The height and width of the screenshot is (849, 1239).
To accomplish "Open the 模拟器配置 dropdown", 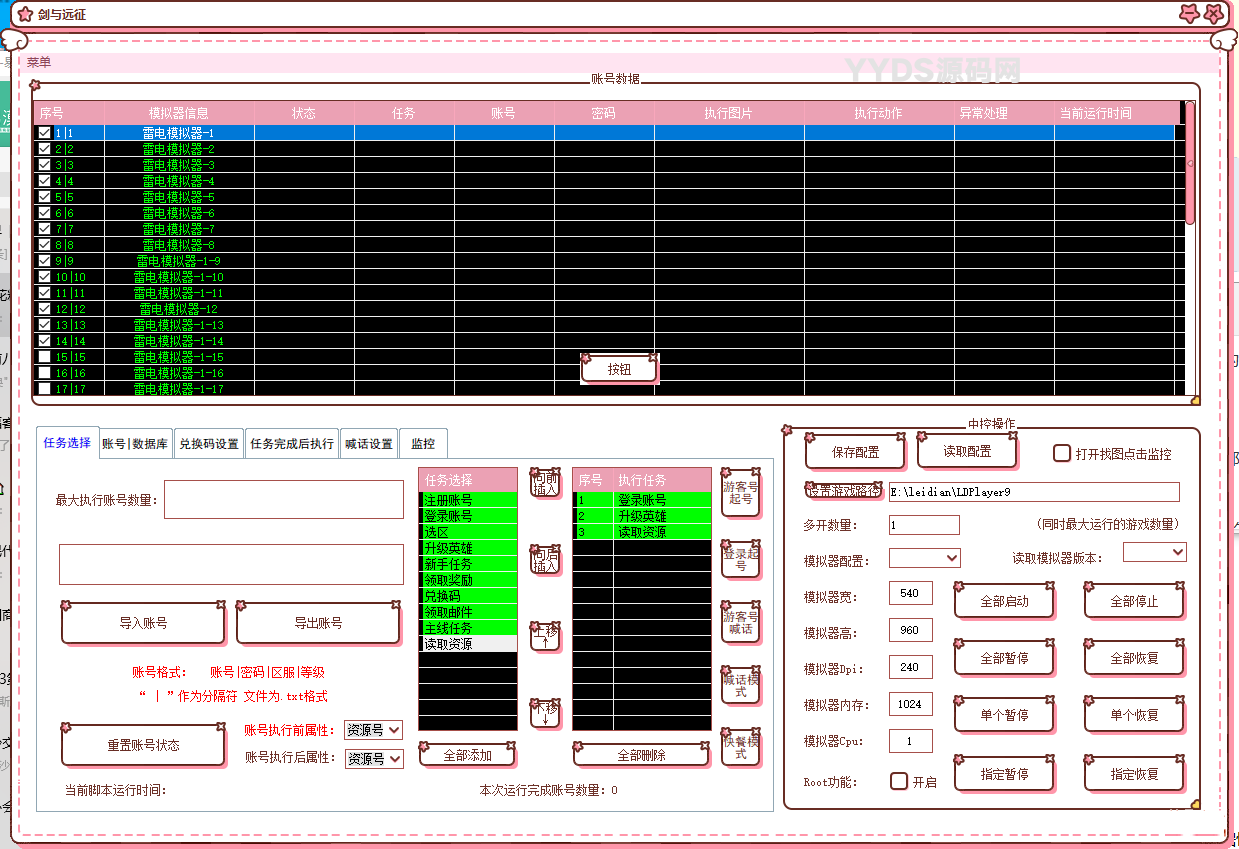I will point(924,558).
